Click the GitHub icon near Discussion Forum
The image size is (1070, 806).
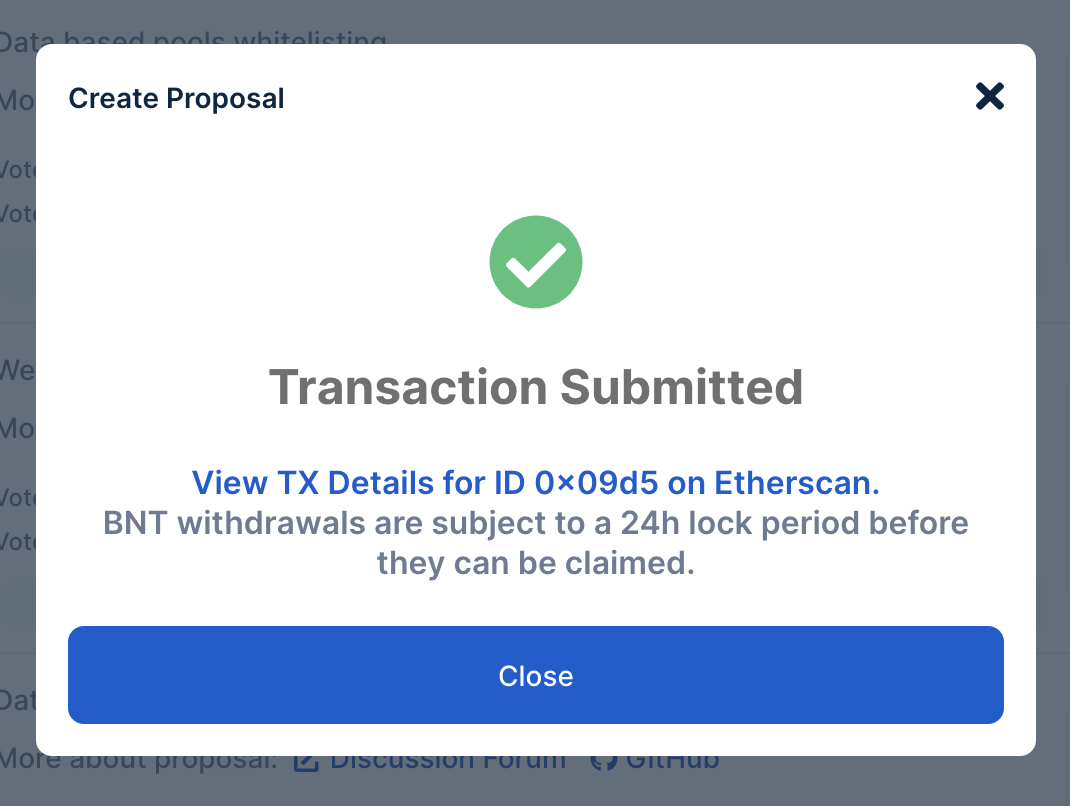pyautogui.click(x=601, y=760)
